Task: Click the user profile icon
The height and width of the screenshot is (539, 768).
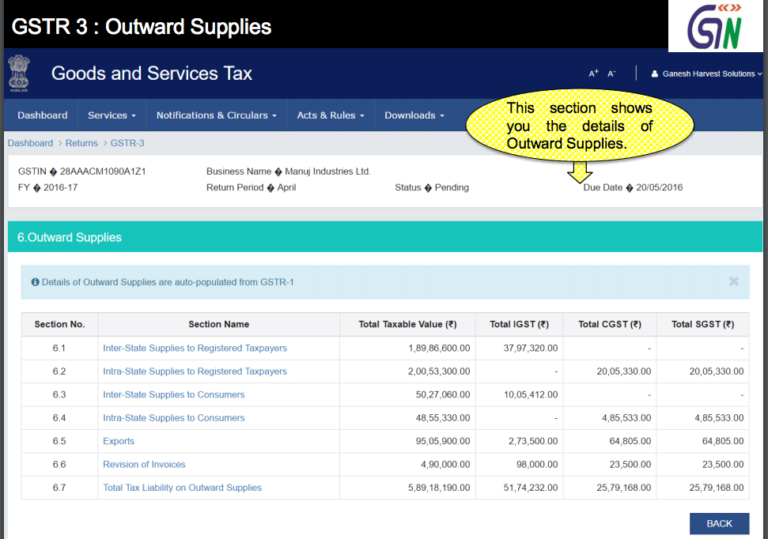Action: 654,74
